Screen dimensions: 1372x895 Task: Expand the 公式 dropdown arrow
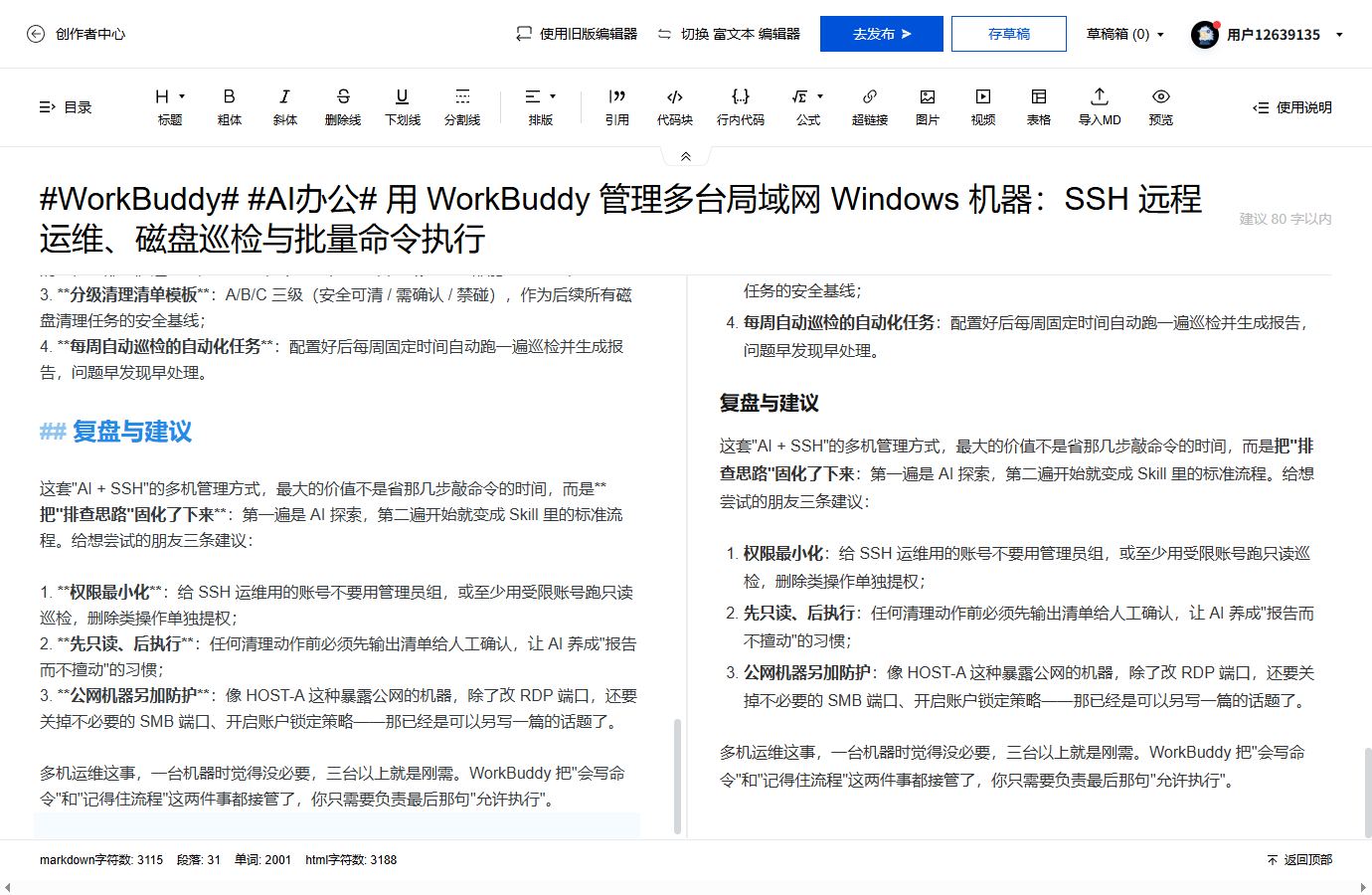[820, 96]
